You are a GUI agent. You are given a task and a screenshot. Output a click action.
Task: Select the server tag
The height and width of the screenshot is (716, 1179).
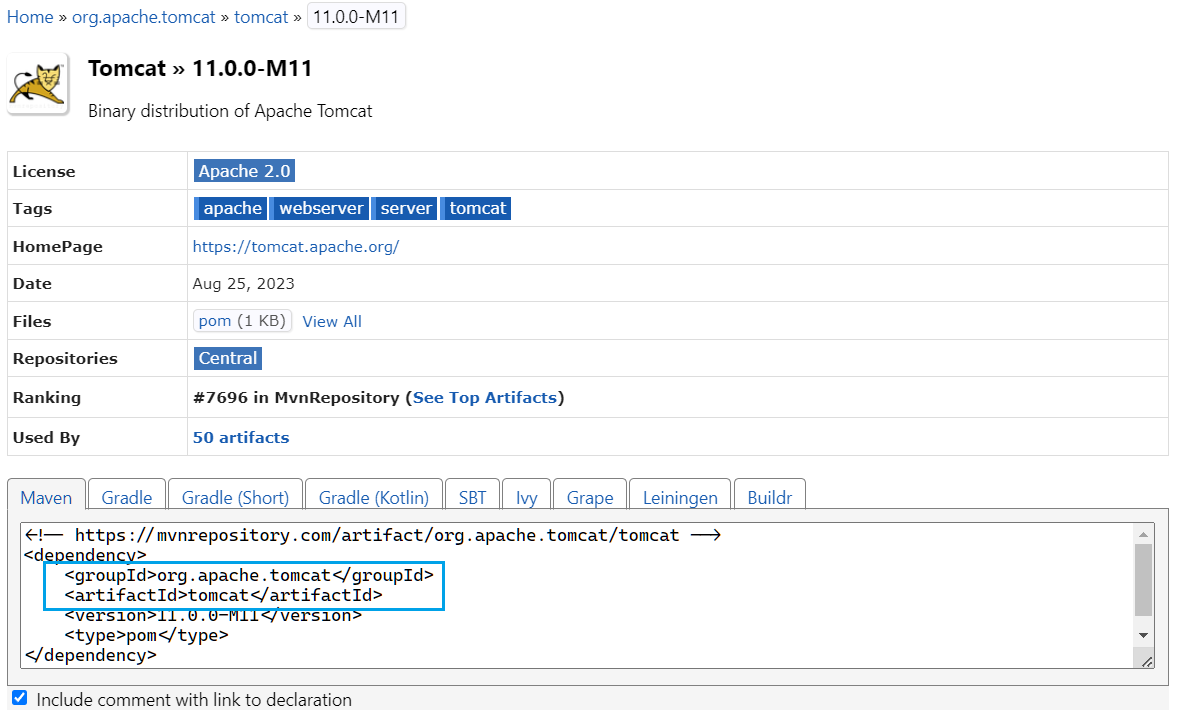(x=406, y=208)
